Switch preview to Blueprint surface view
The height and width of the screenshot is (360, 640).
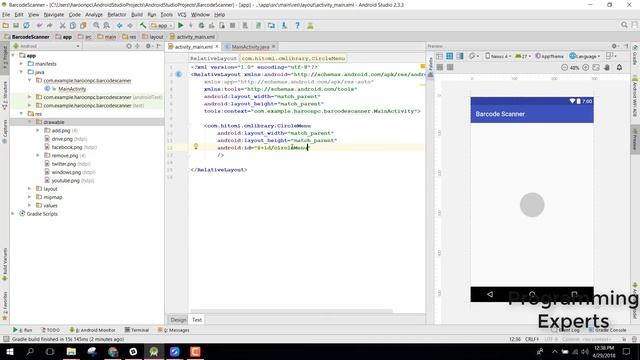coord(449,56)
